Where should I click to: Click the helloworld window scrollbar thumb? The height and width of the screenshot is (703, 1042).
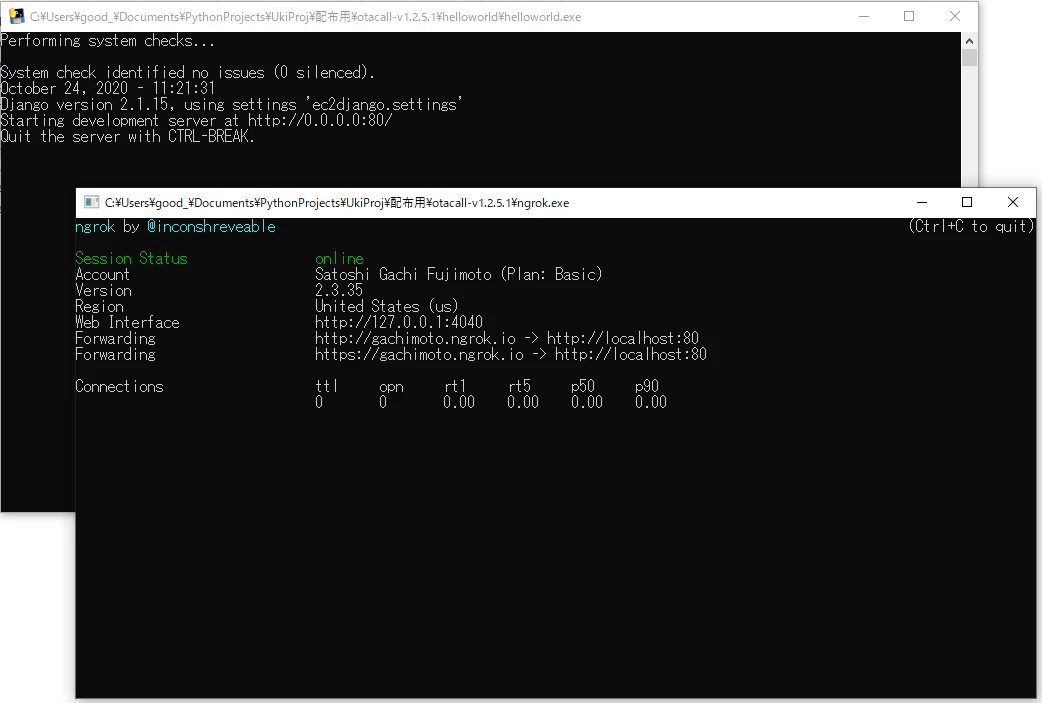coord(970,57)
